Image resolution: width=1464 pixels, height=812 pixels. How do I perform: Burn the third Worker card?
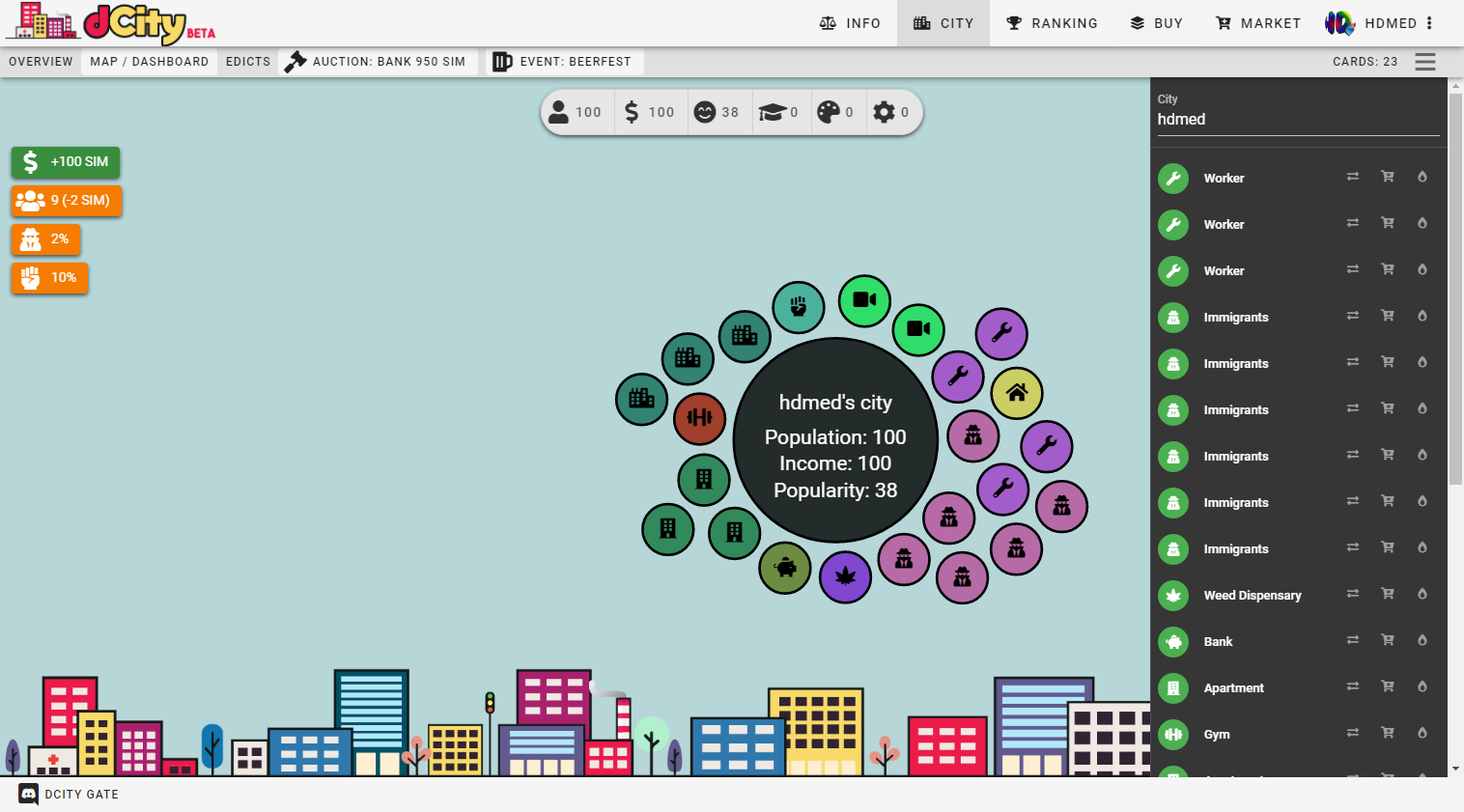pos(1422,269)
